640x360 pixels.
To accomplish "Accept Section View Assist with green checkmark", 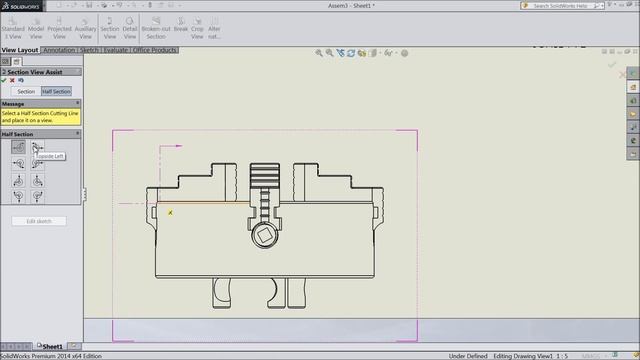I will (x=4, y=80).
